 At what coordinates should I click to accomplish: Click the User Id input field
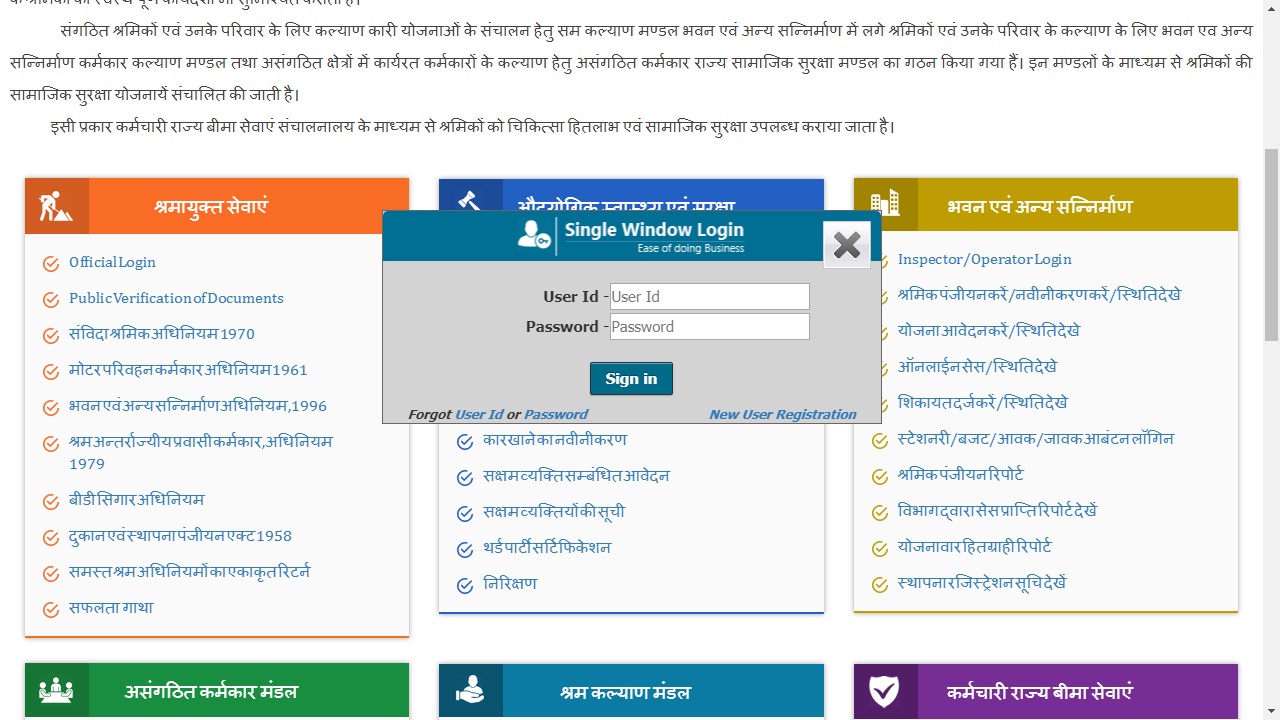pyautogui.click(x=709, y=297)
